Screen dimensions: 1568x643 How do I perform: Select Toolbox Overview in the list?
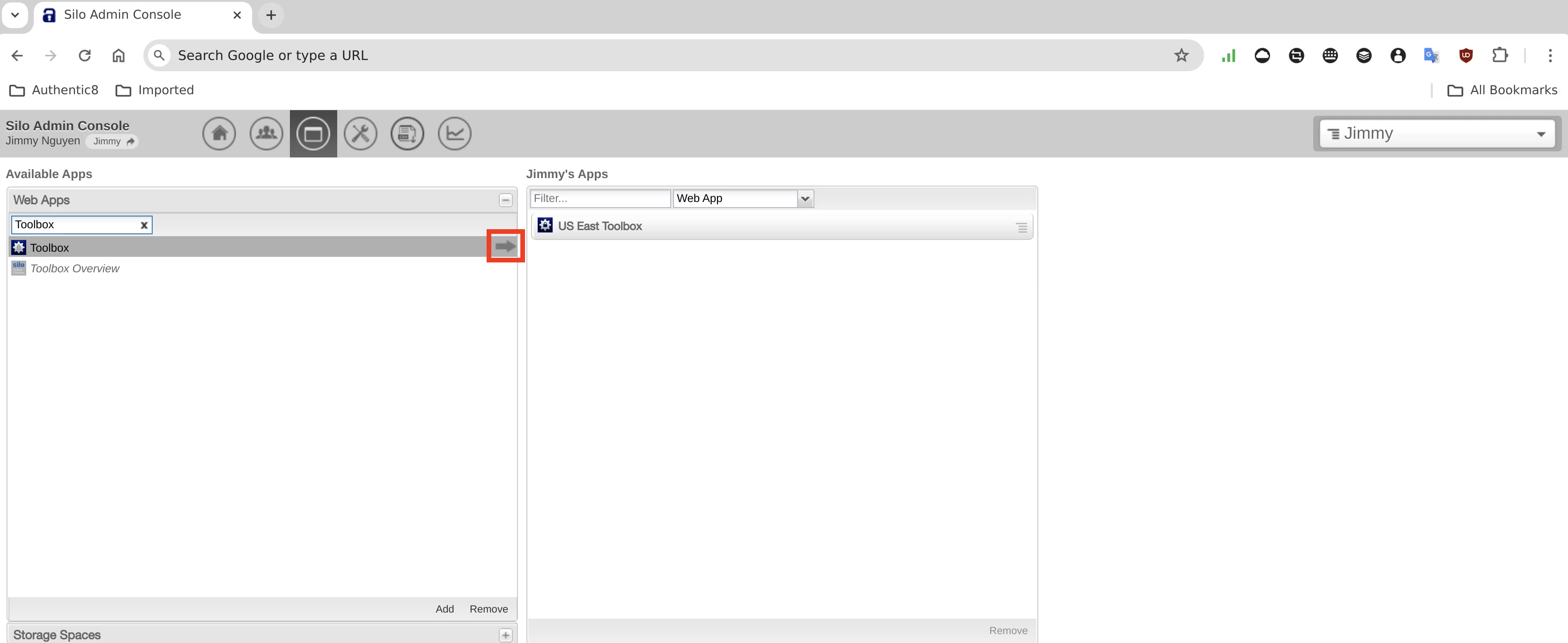pyautogui.click(x=75, y=269)
